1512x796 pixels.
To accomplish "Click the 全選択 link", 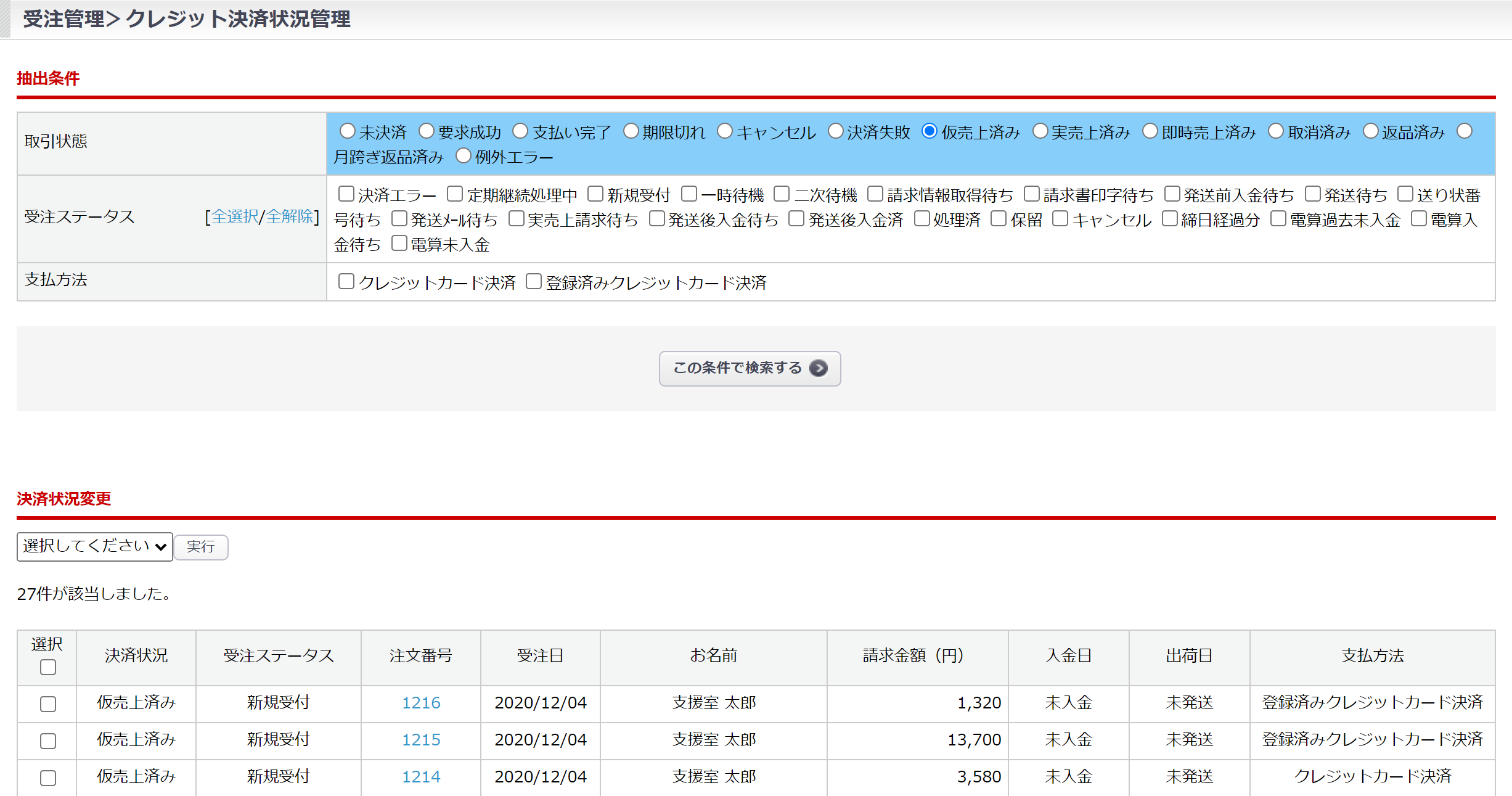I will [x=235, y=216].
